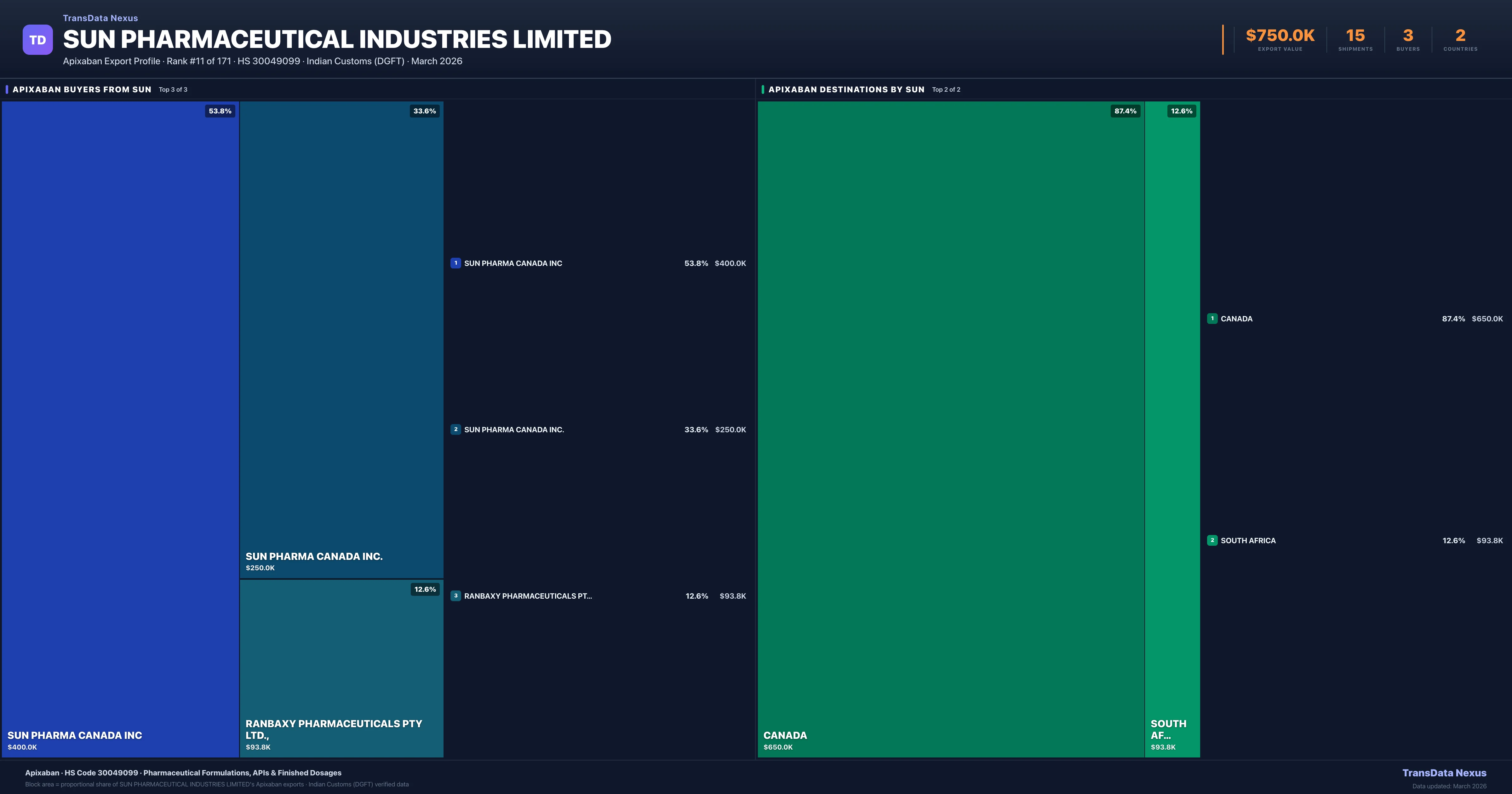Image resolution: width=1512 pixels, height=794 pixels.
Task: Click badge 2 beside SOUTH AFRICA
Action: pos(1212,540)
